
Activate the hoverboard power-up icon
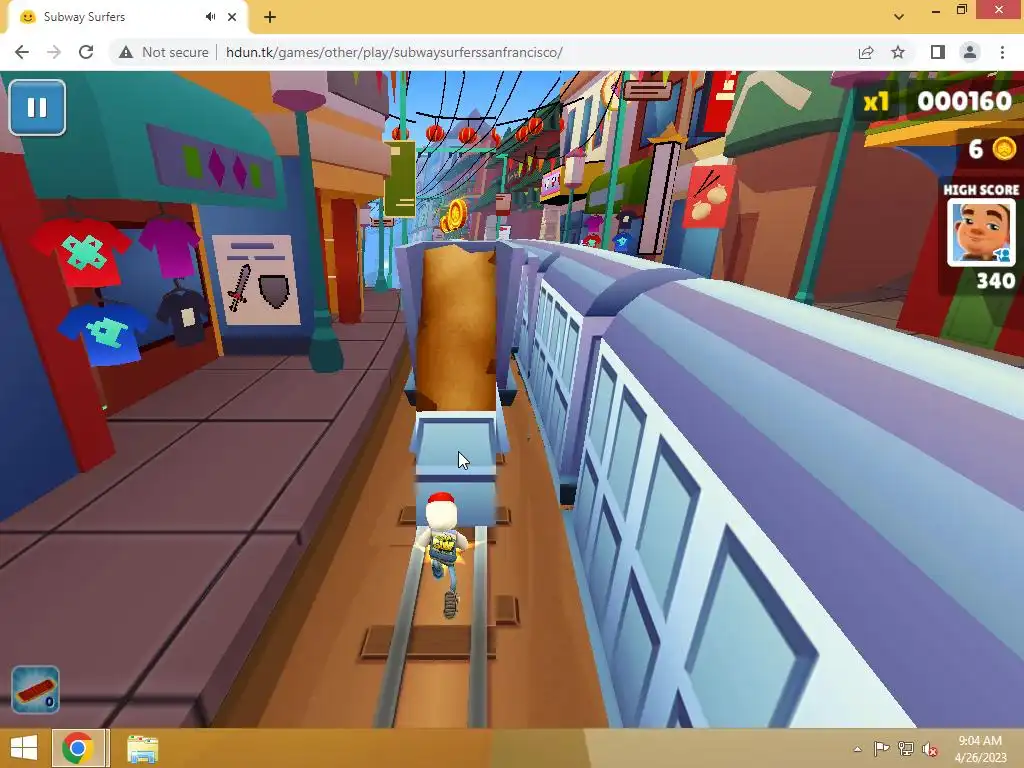[35, 689]
